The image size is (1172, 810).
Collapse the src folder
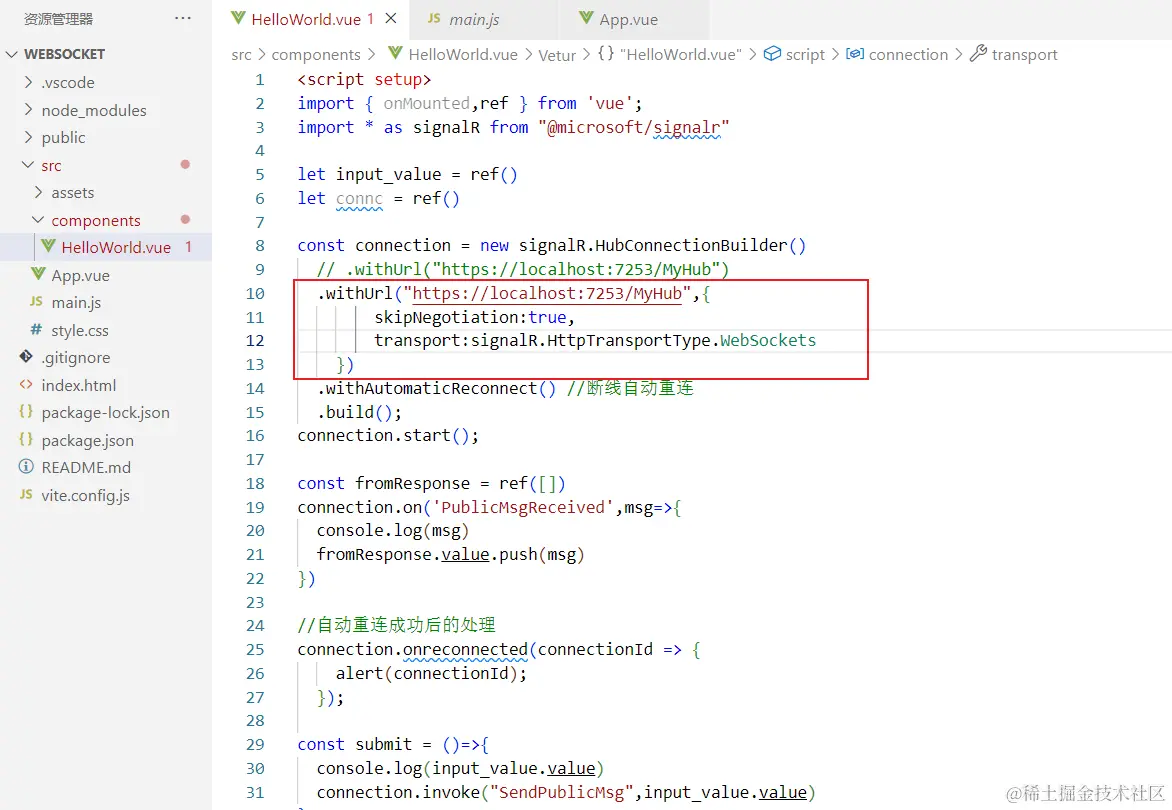28,165
